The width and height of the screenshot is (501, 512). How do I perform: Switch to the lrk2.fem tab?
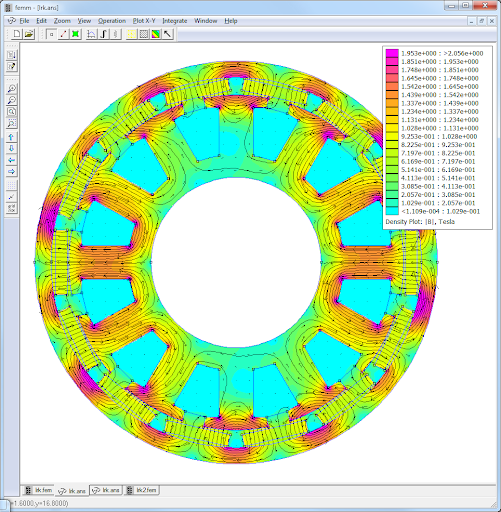tap(142, 490)
